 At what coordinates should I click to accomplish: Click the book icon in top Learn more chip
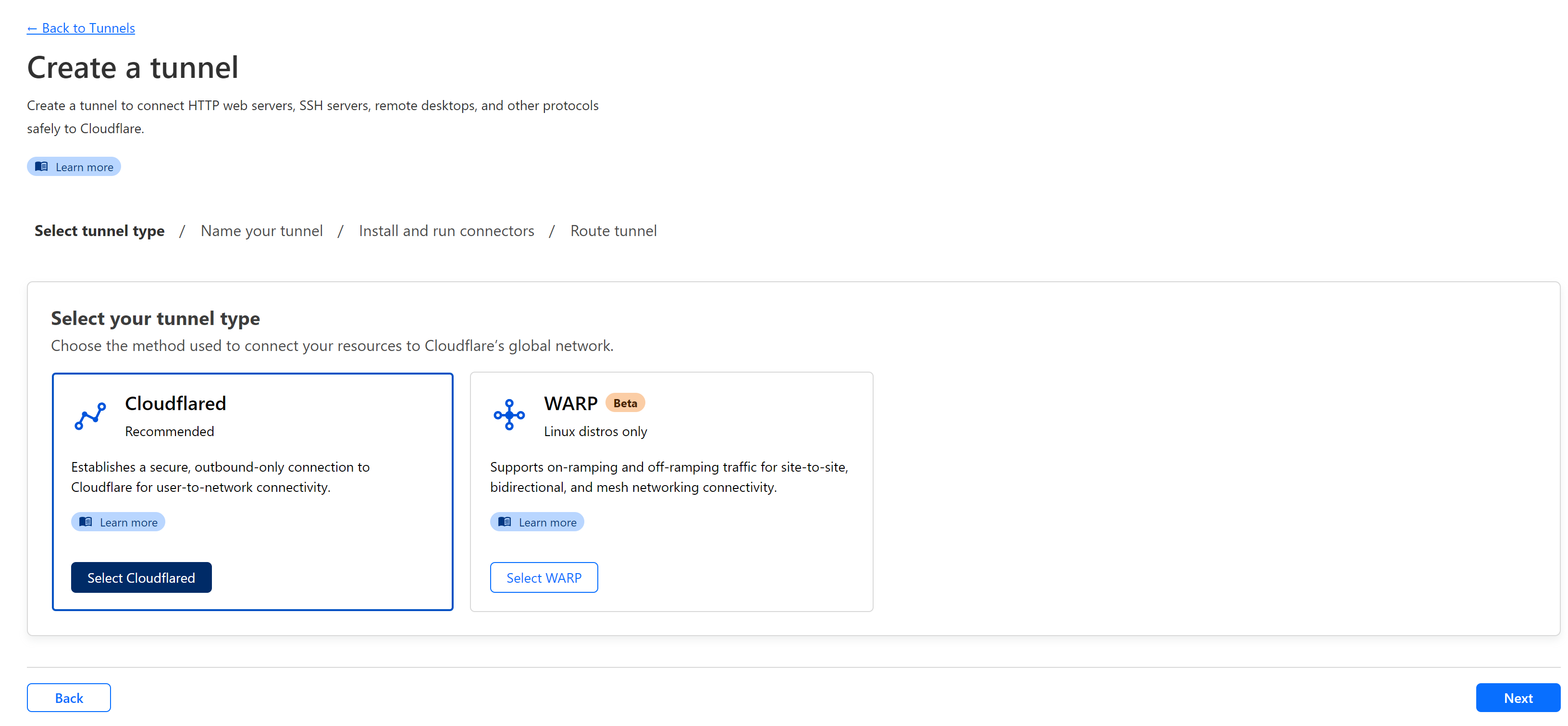pyautogui.click(x=41, y=166)
